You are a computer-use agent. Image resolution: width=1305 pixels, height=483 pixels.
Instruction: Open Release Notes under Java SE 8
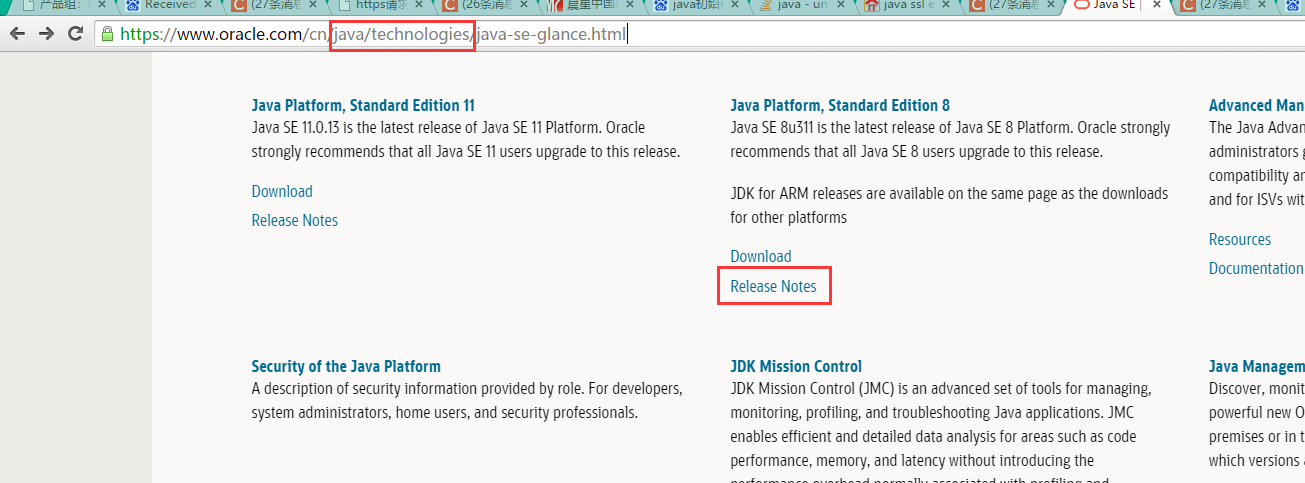[x=774, y=286]
